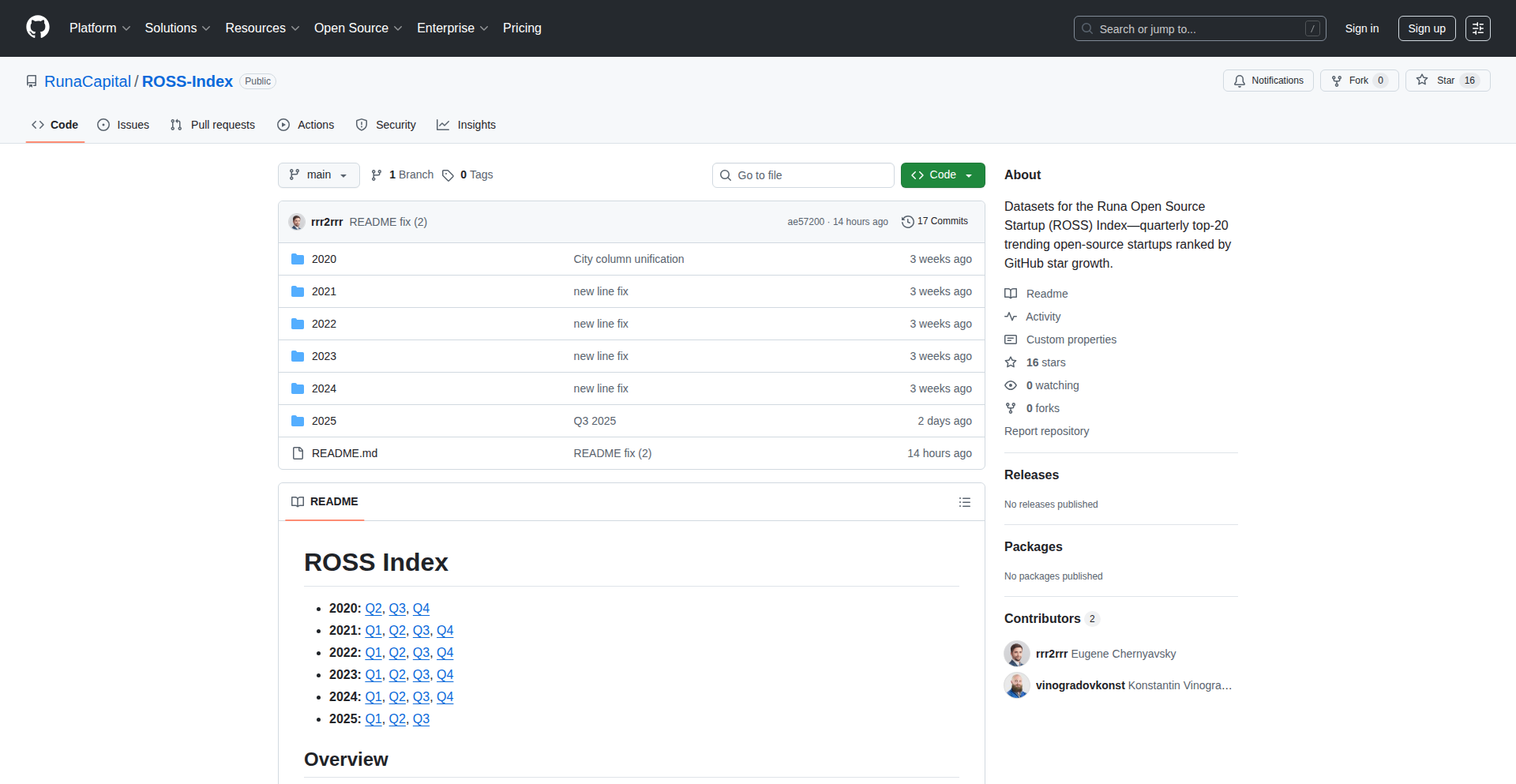Screen dimensions: 1516x784
Task: Open the Actions tab
Action: (x=306, y=125)
